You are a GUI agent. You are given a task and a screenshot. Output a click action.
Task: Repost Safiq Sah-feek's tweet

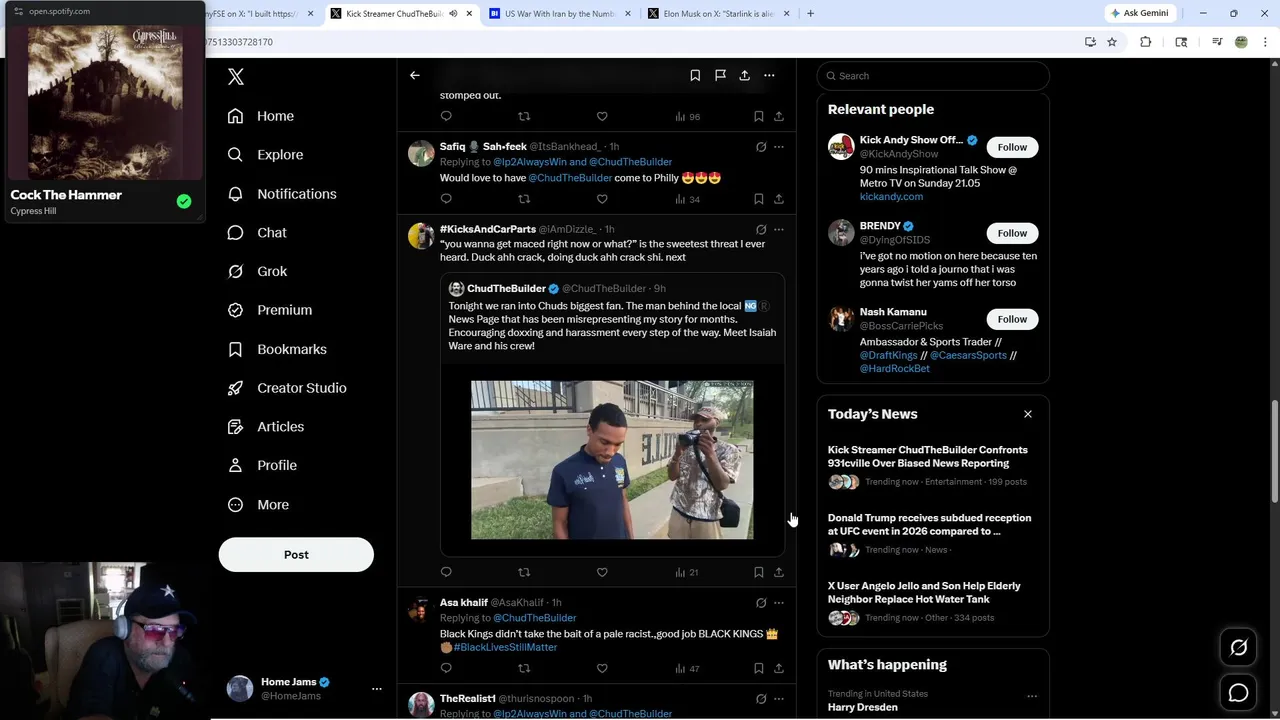click(524, 199)
